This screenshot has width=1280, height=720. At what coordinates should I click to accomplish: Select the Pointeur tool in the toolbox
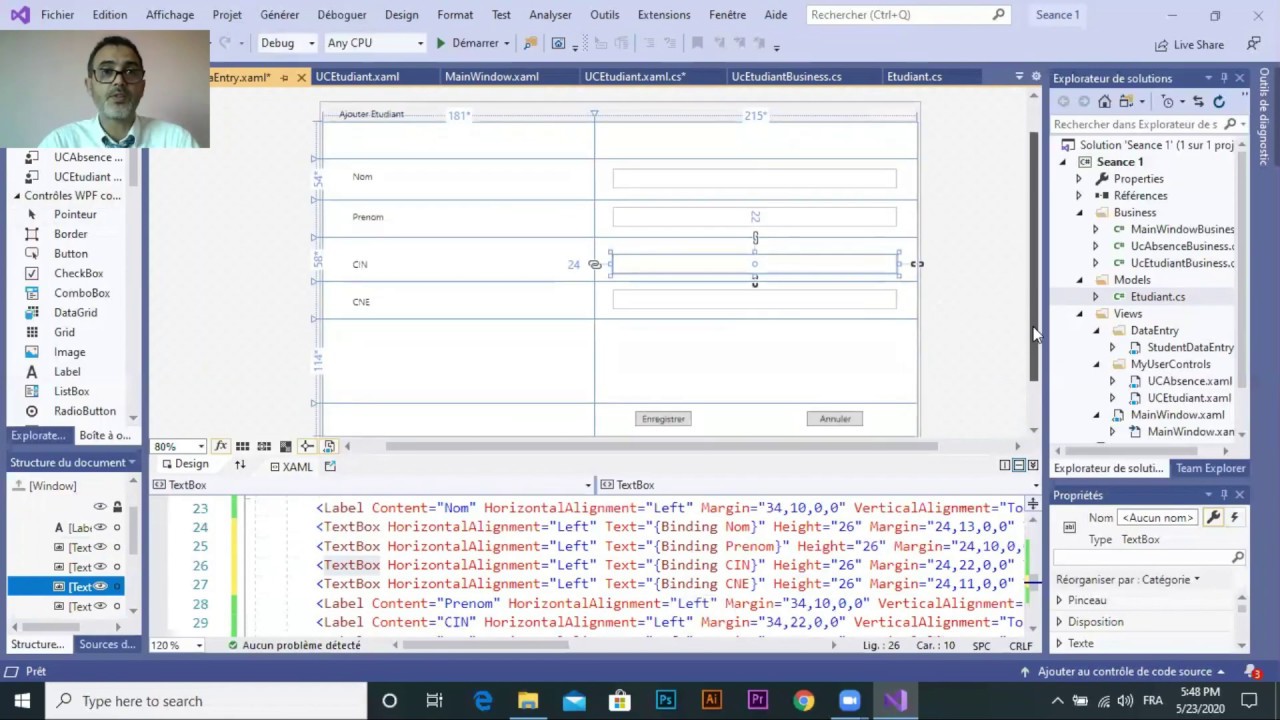[x=75, y=214]
